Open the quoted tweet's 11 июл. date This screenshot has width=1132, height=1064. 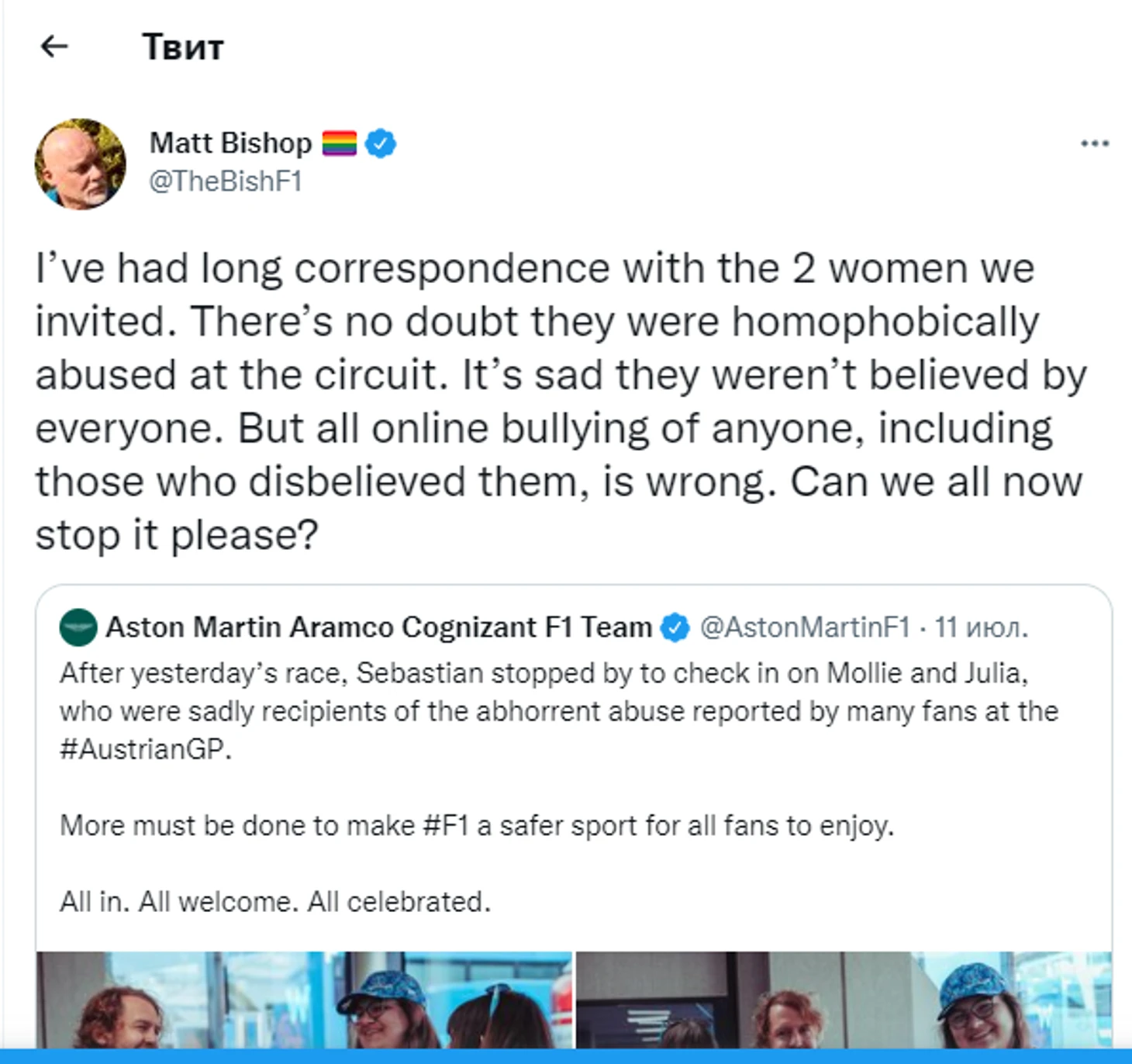(x=981, y=627)
